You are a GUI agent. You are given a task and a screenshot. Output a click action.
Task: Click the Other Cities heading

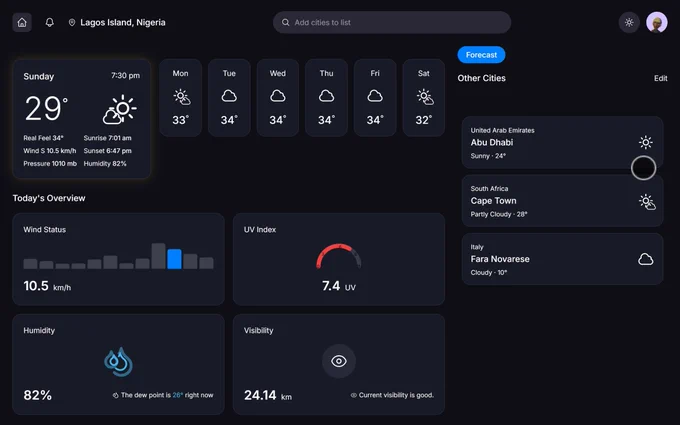pos(481,78)
